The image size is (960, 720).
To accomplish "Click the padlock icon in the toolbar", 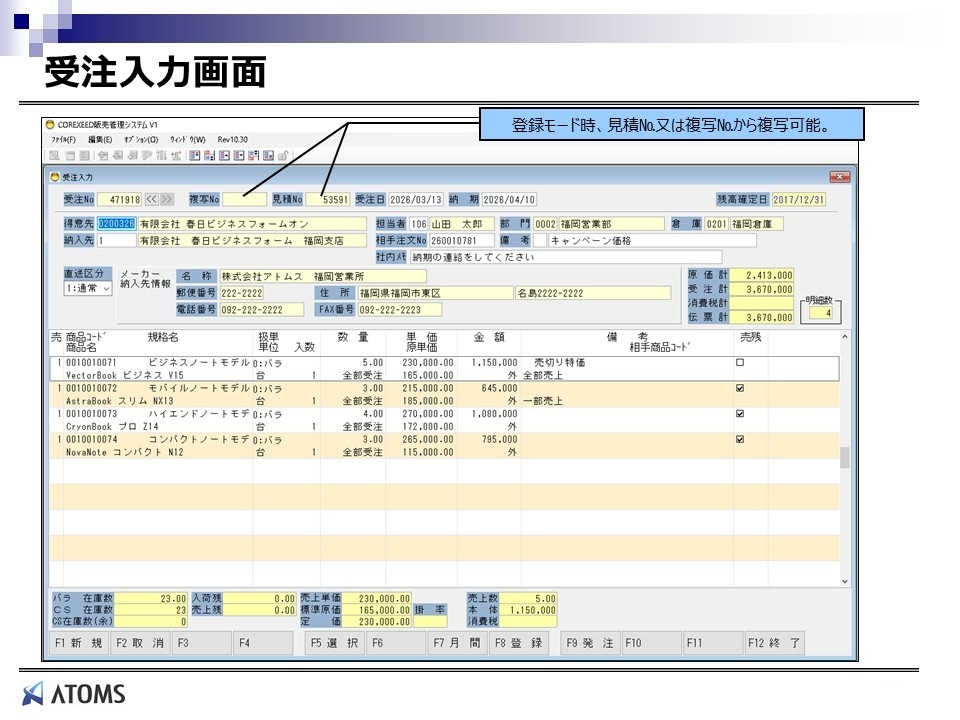I will pos(284,155).
